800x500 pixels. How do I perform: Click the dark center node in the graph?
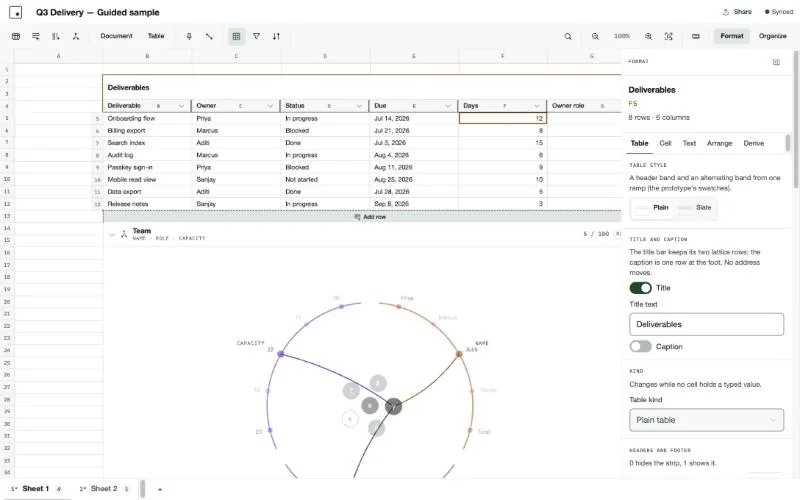click(x=393, y=407)
